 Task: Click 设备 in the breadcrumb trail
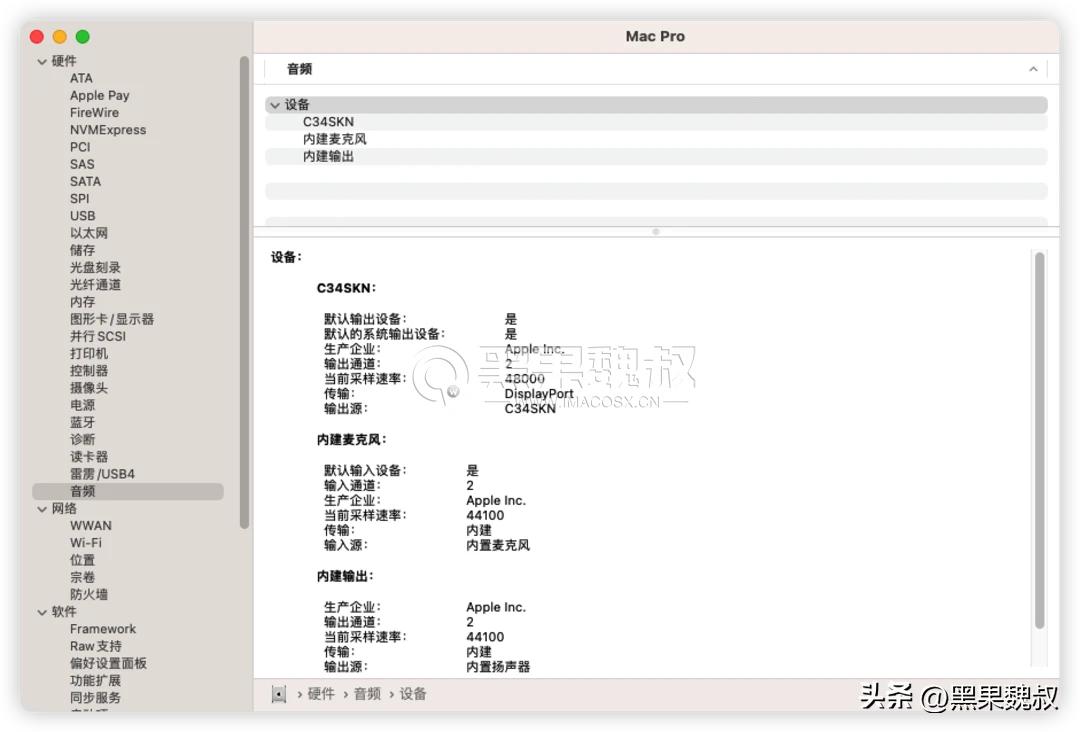tap(413, 693)
